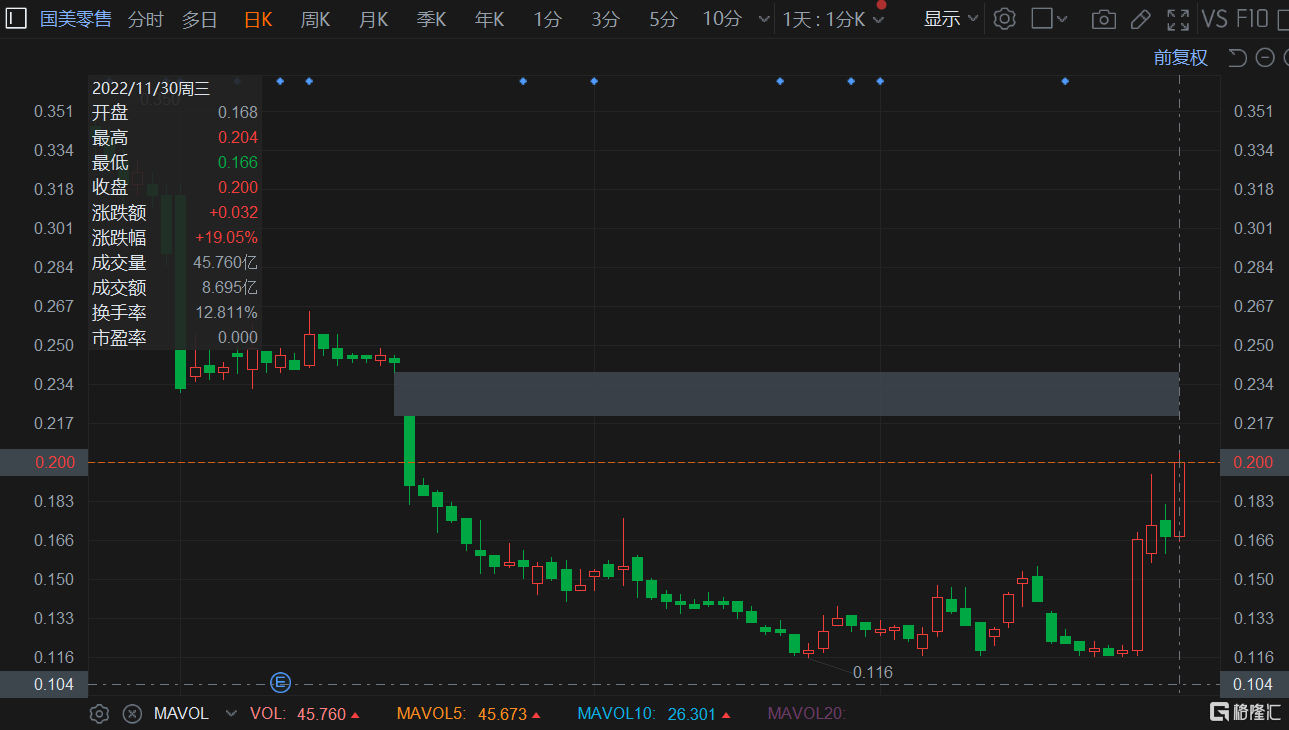This screenshot has height=730, width=1289.
Task: Click the MAVOL10 value 26.301
Action: [x=691, y=714]
